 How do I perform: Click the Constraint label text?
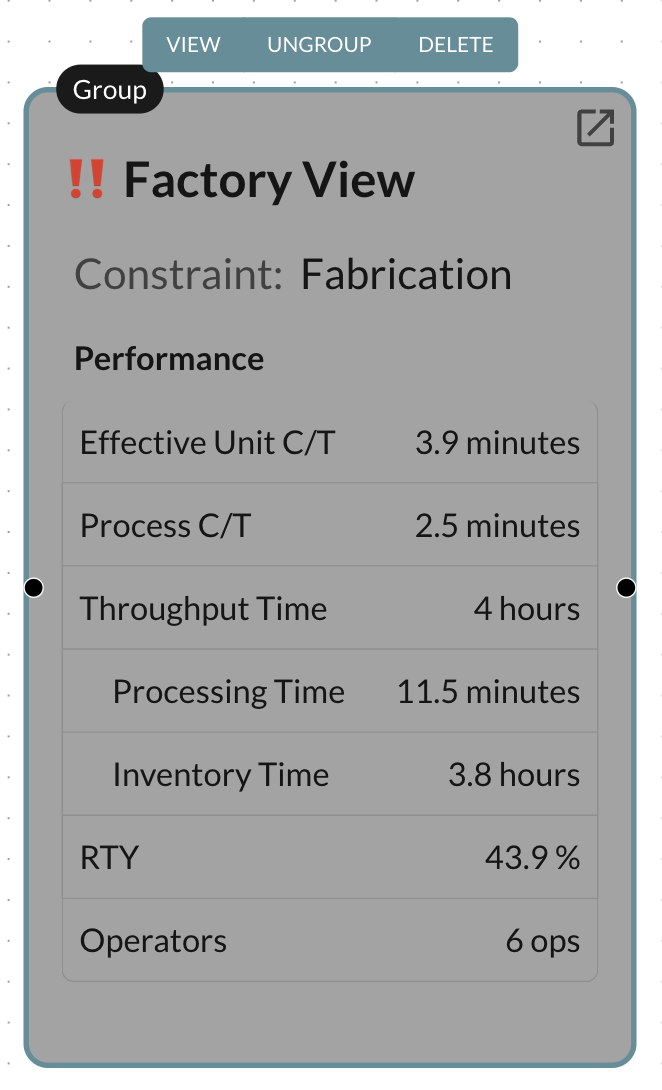pos(179,274)
